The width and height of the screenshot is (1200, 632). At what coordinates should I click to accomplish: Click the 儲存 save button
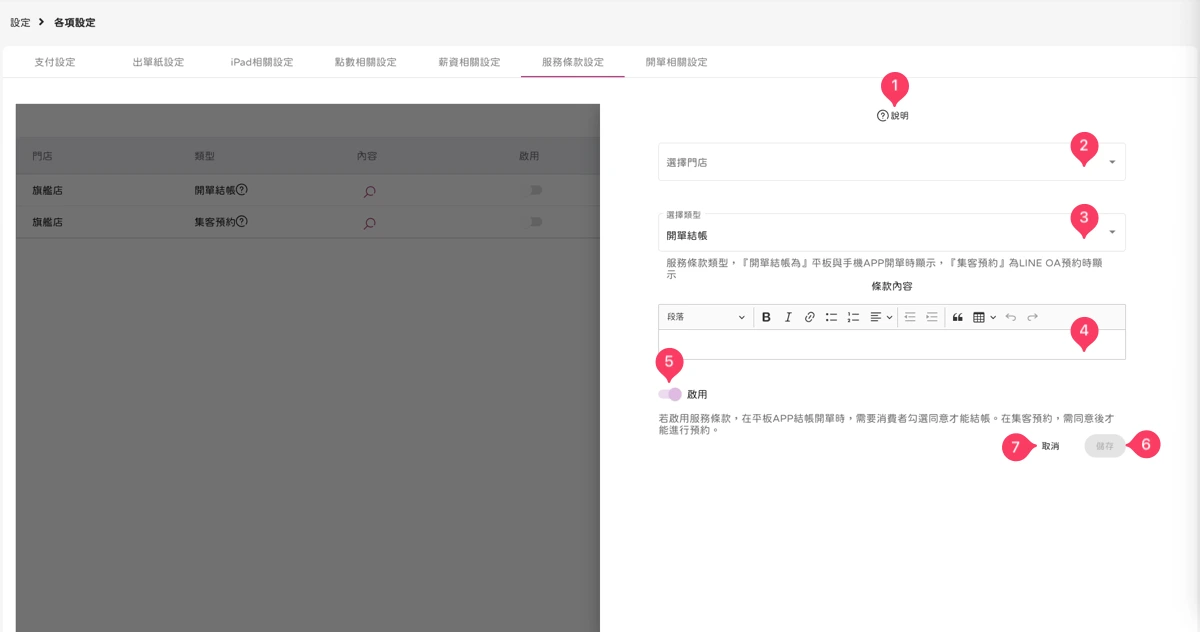(x=1105, y=446)
